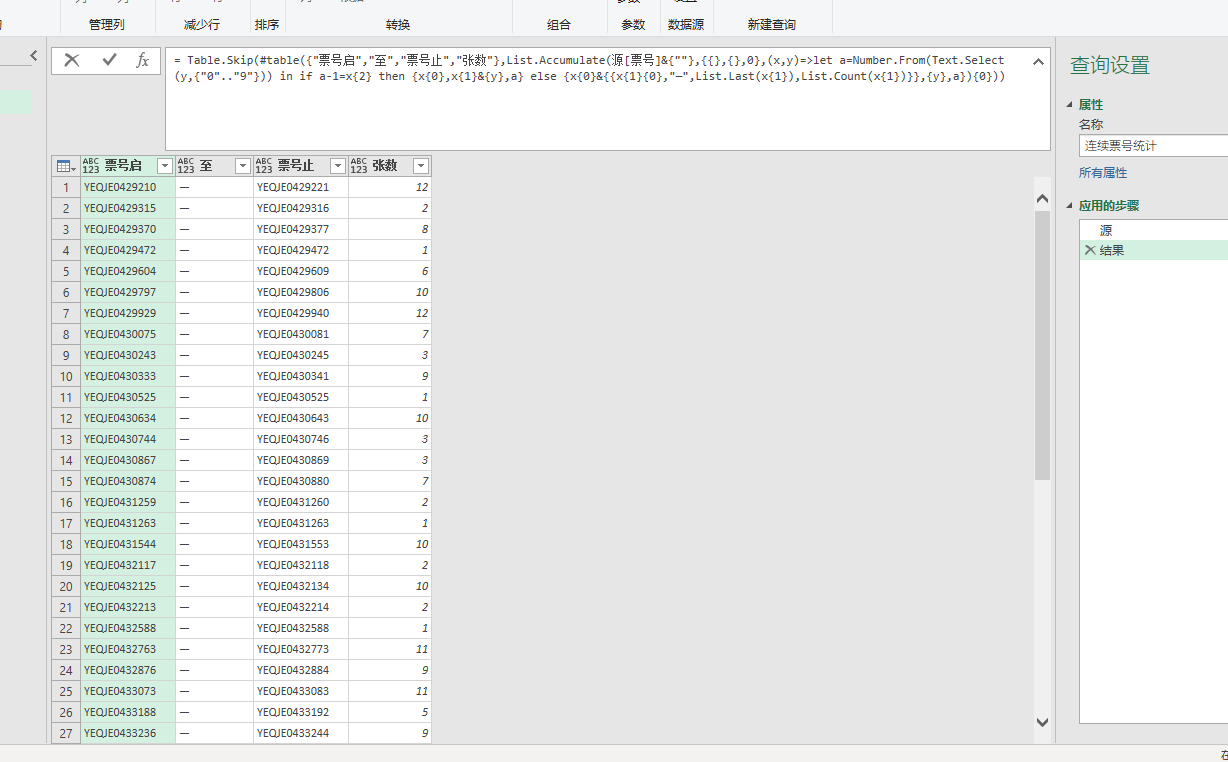Image resolution: width=1228 pixels, height=762 pixels.
Task: Collapse the 应用的步骤 section triangle
Action: pyautogui.click(x=1071, y=205)
